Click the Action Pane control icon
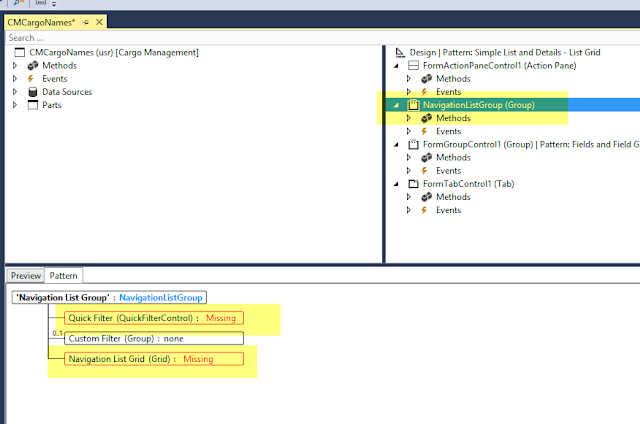This screenshot has height=424, width=640. click(x=413, y=65)
